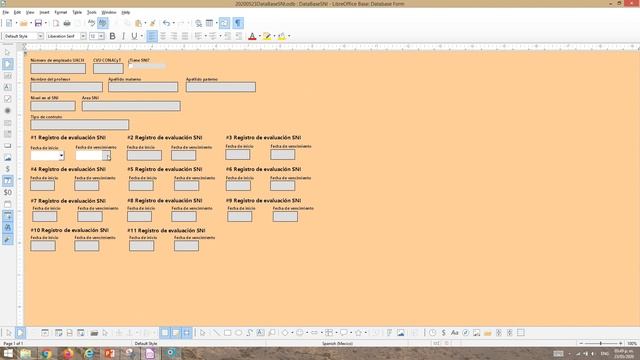
Task: Click the Undo arrow icon
Action: (x=166, y=23)
